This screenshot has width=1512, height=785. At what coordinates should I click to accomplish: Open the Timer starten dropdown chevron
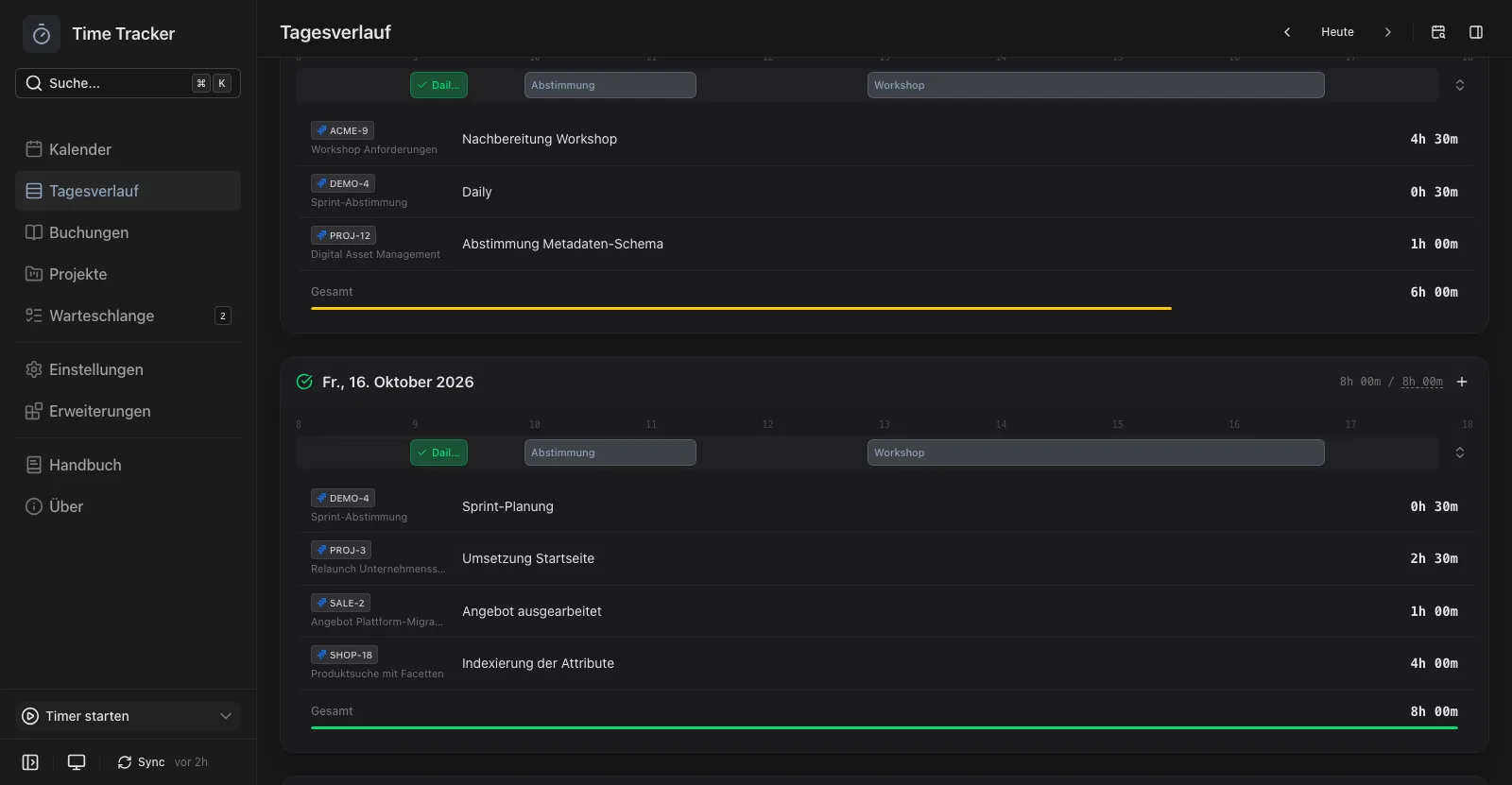pyautogui.click(x=226, y=716)
